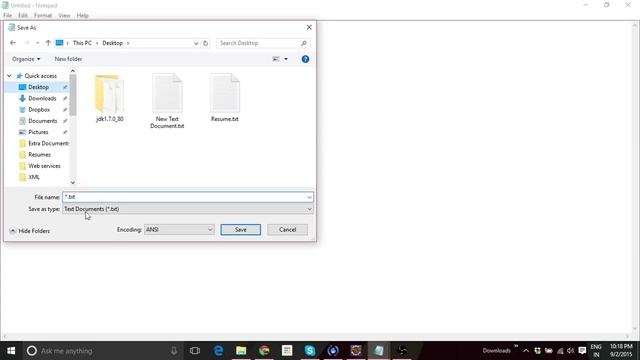Open Notepad View menu
Screen dimensions: 640x360
[64, 16]
